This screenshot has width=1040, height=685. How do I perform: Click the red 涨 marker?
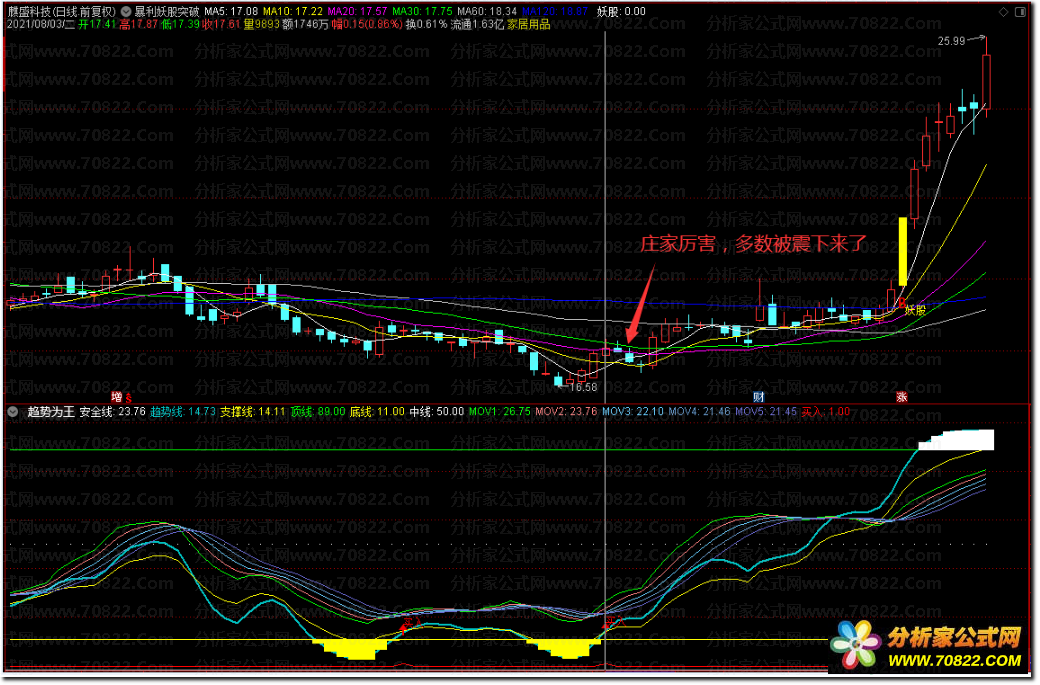903,398
